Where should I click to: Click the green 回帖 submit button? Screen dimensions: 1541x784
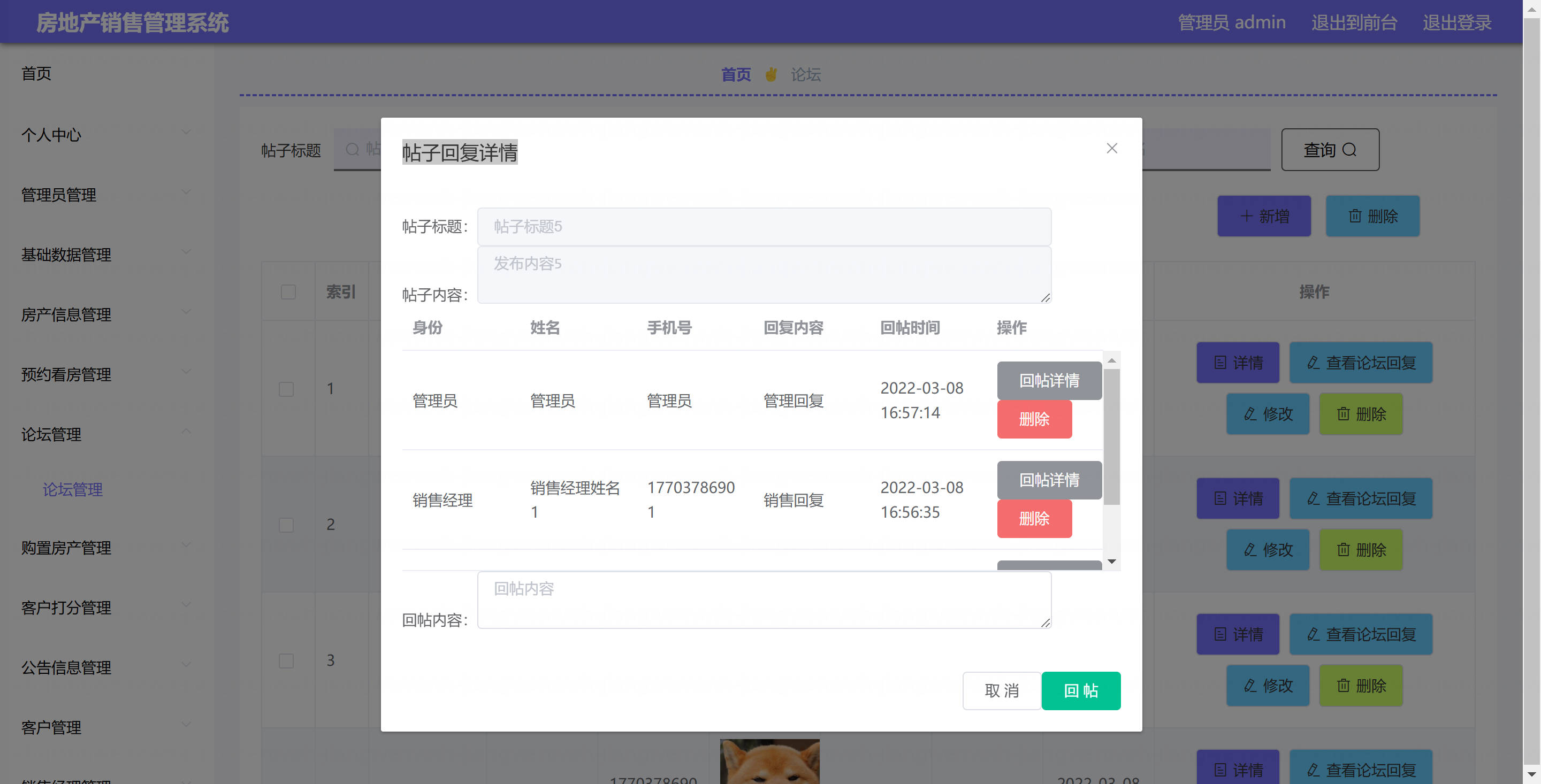(1080, 691)
